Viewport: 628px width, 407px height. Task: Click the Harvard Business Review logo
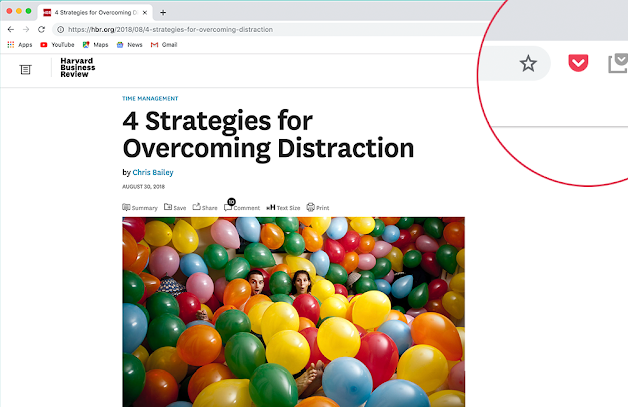pos(78,67)
